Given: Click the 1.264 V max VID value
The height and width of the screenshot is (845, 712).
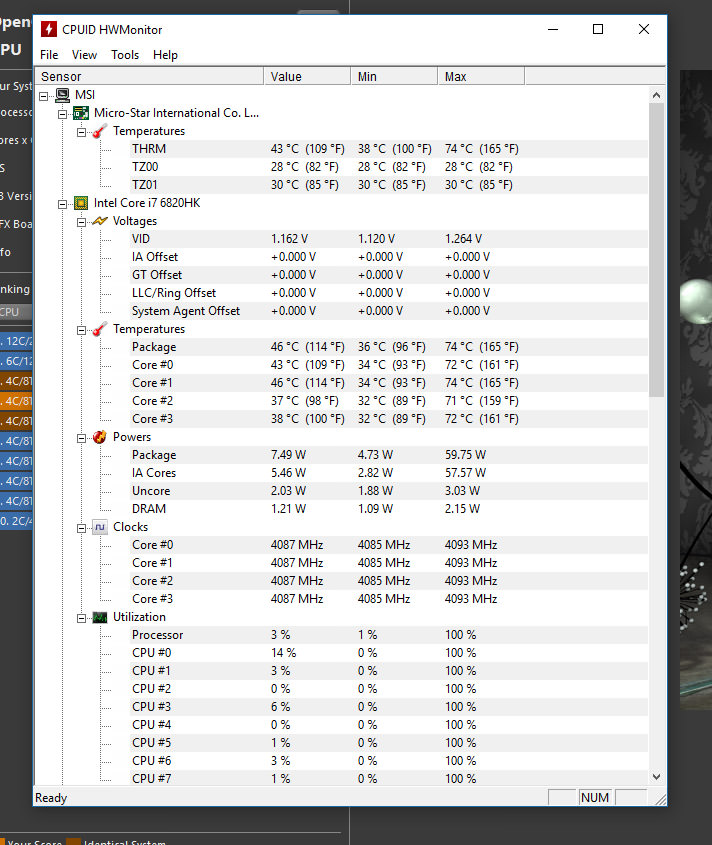Looking at the screenshot, I should coord(463,239).
